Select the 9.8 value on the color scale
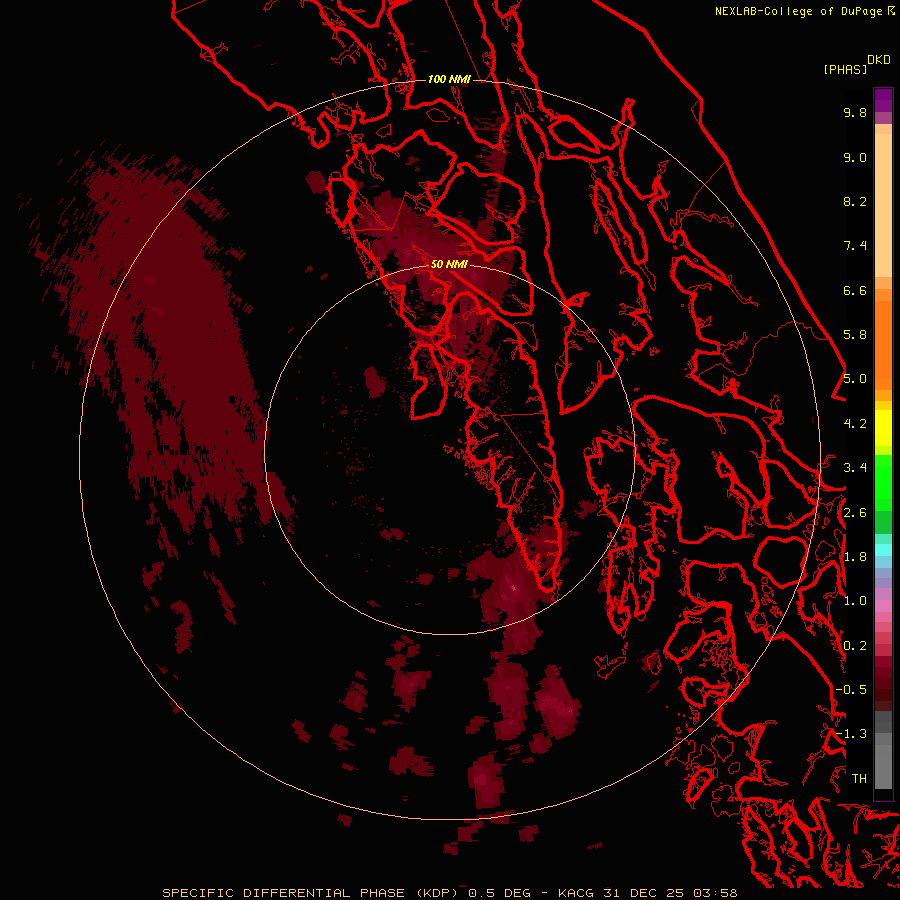The width and height of the screenshot is (900, 900). [x=855, y=112]
